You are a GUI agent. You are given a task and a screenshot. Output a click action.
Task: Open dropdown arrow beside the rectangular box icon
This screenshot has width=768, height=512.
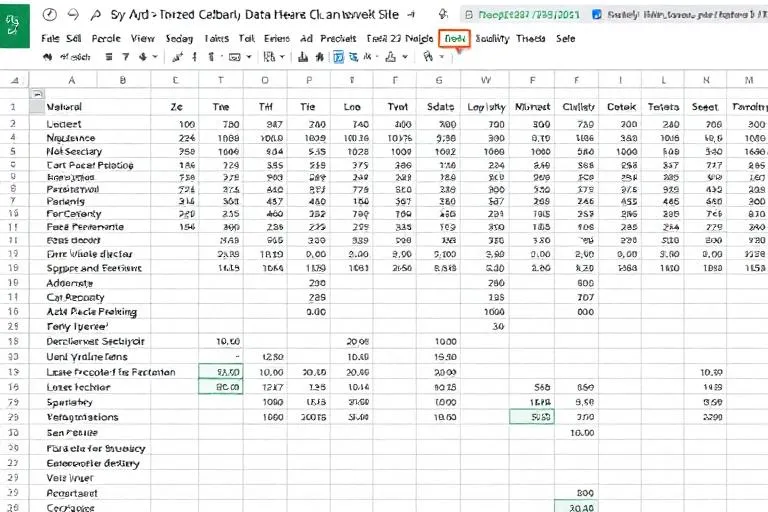pos(249,57)
